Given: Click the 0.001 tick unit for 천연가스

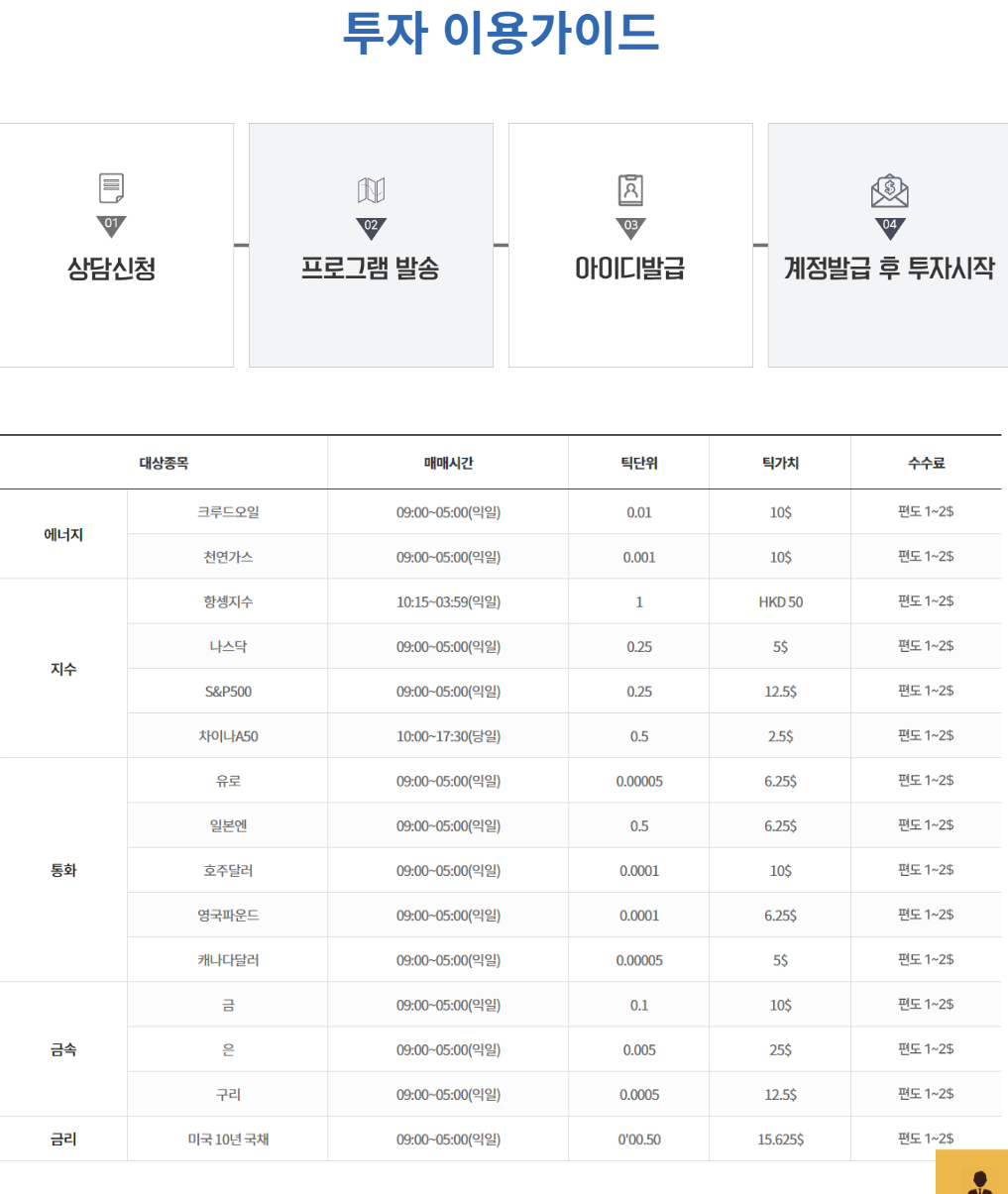Looking at the screenshot, I should (639, 557).
